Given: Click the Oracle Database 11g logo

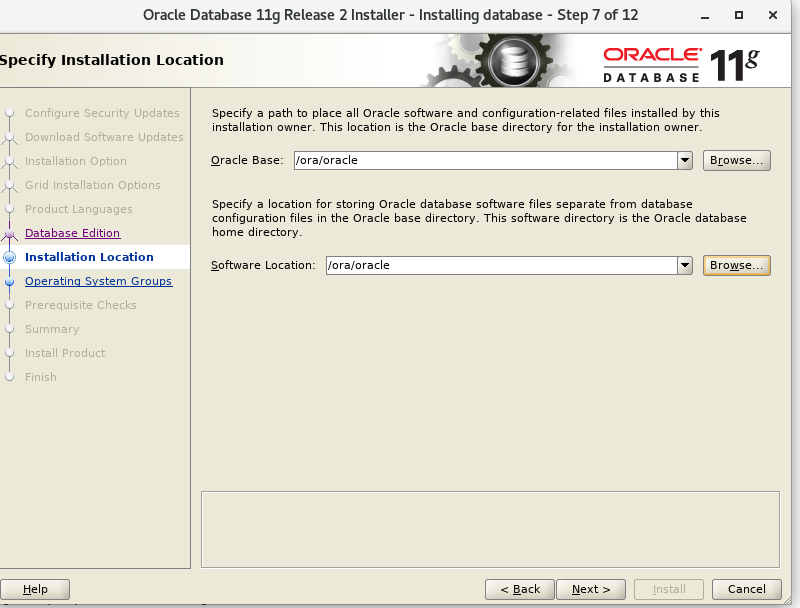Looking at the screenshot, I should [x=681, y=65].
